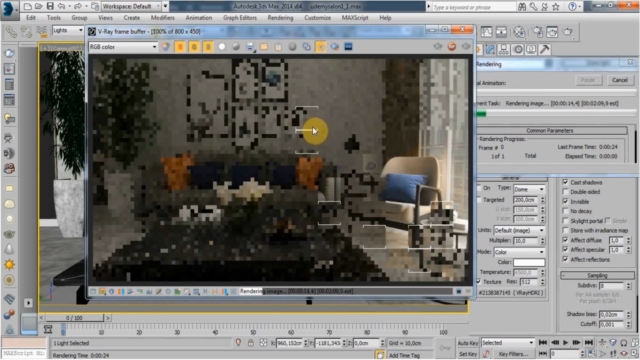The image size is (640, 360).
Task: Click the Subdivs value field
Action: pos(611,286)
